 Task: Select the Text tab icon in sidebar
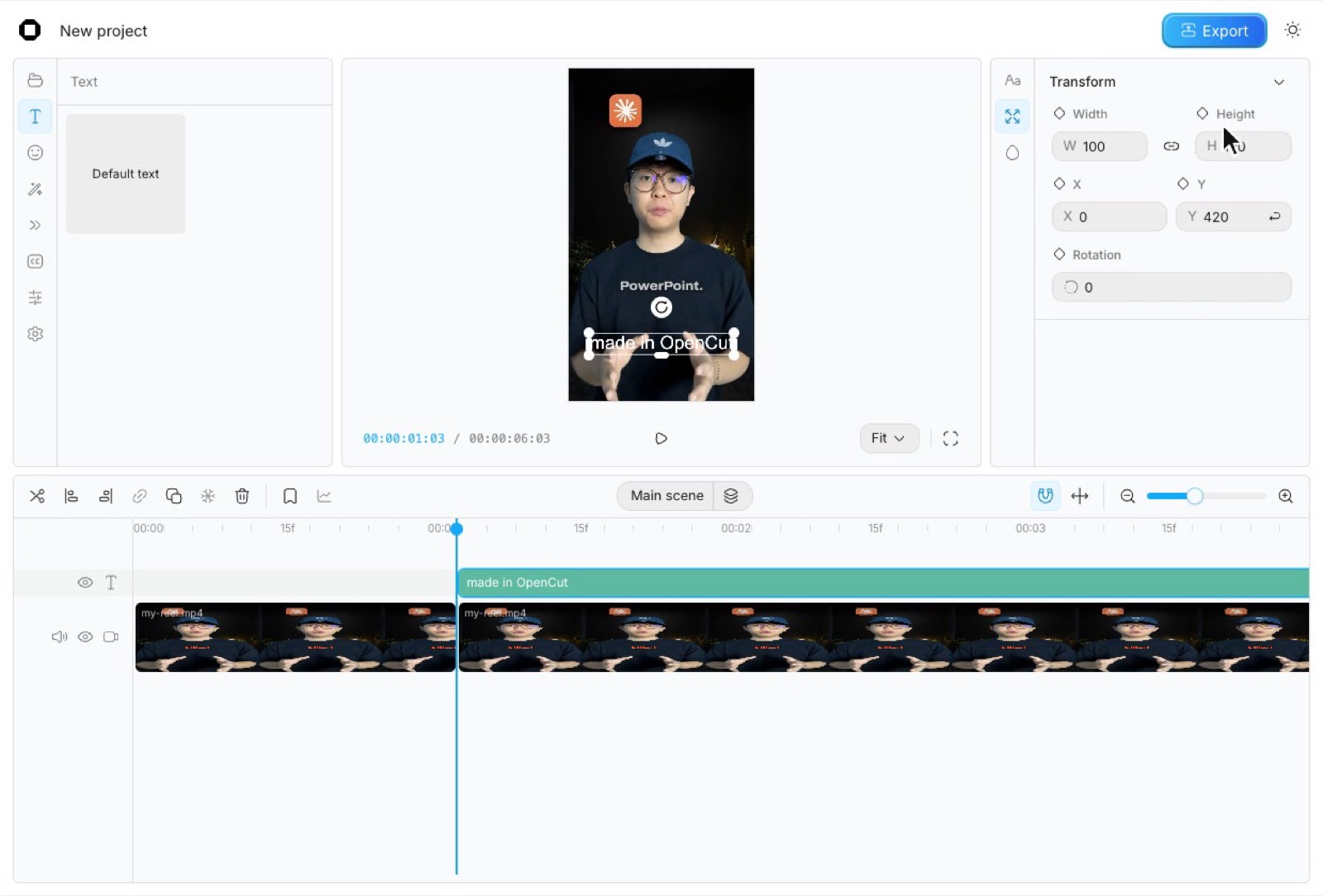(35, 117)
